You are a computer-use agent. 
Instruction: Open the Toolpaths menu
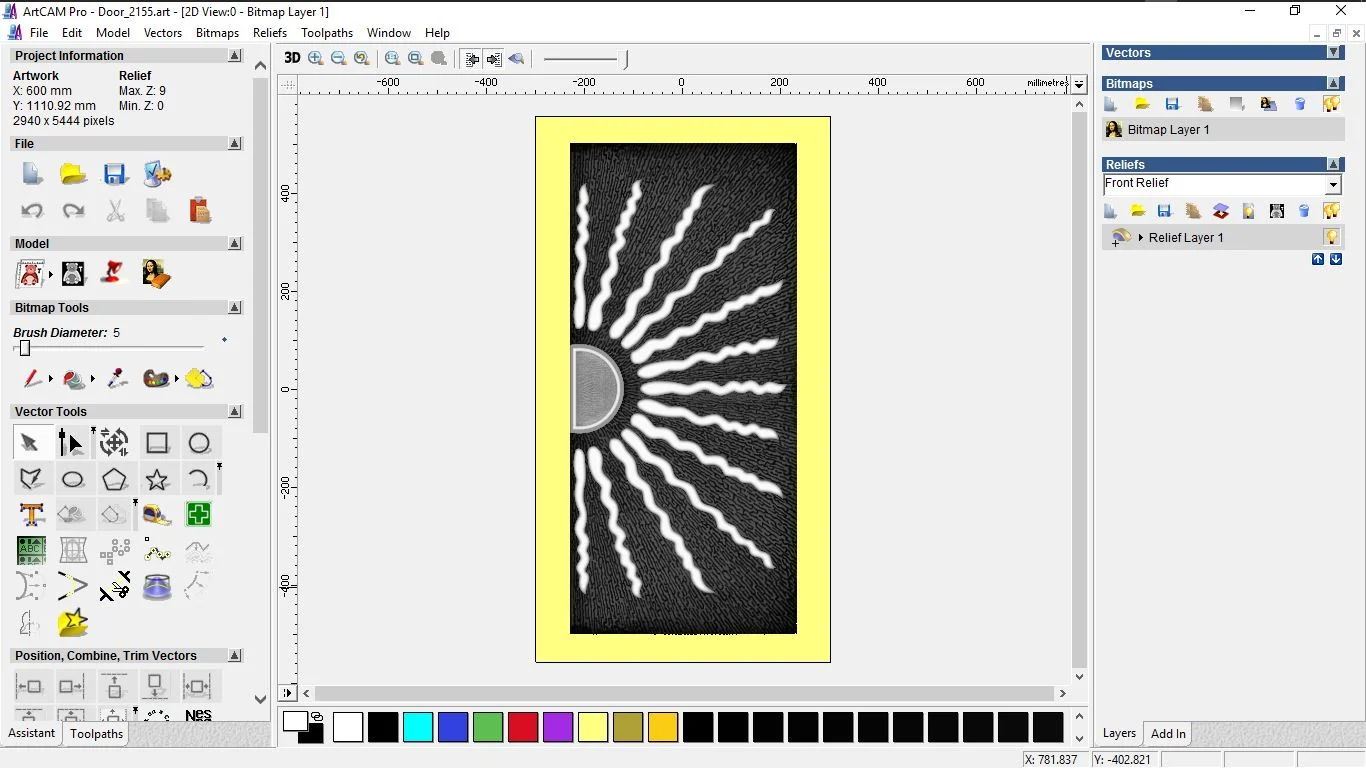pyautogui.click(x=327, y=33)
